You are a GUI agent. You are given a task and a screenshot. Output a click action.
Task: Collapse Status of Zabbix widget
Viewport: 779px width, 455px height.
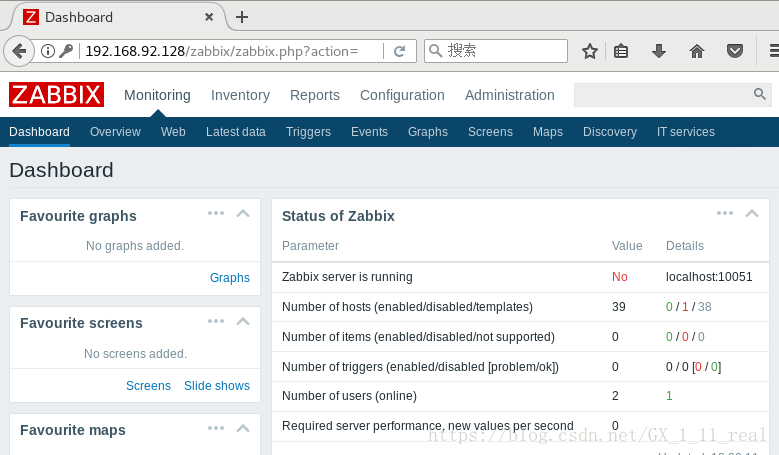pos(752,214)
